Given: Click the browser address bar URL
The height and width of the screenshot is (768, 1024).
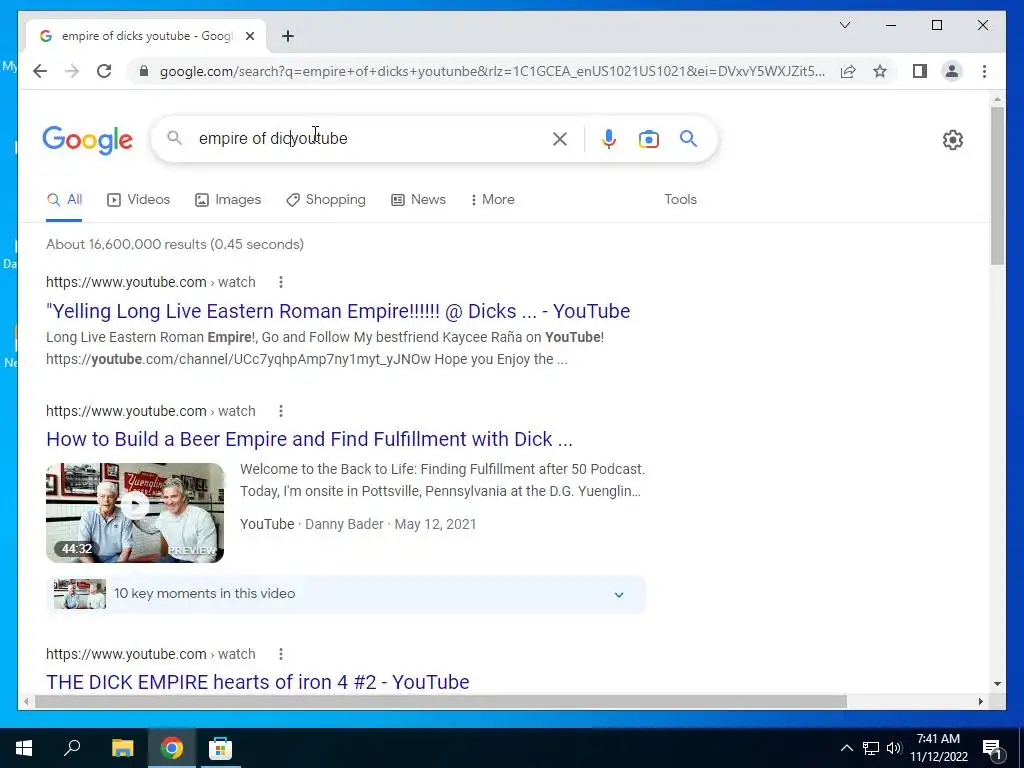Looking at the screenshot, I should pyautogui.click(x=492, y=71).
